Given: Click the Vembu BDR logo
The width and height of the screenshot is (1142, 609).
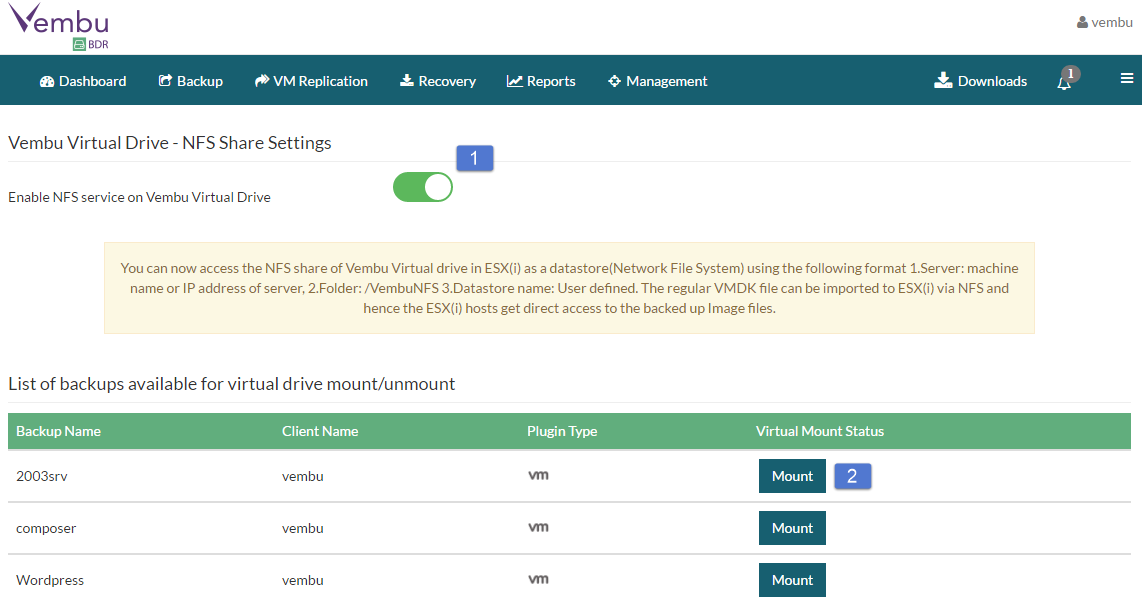Looking at the screenshot, I should coord(58,27).
